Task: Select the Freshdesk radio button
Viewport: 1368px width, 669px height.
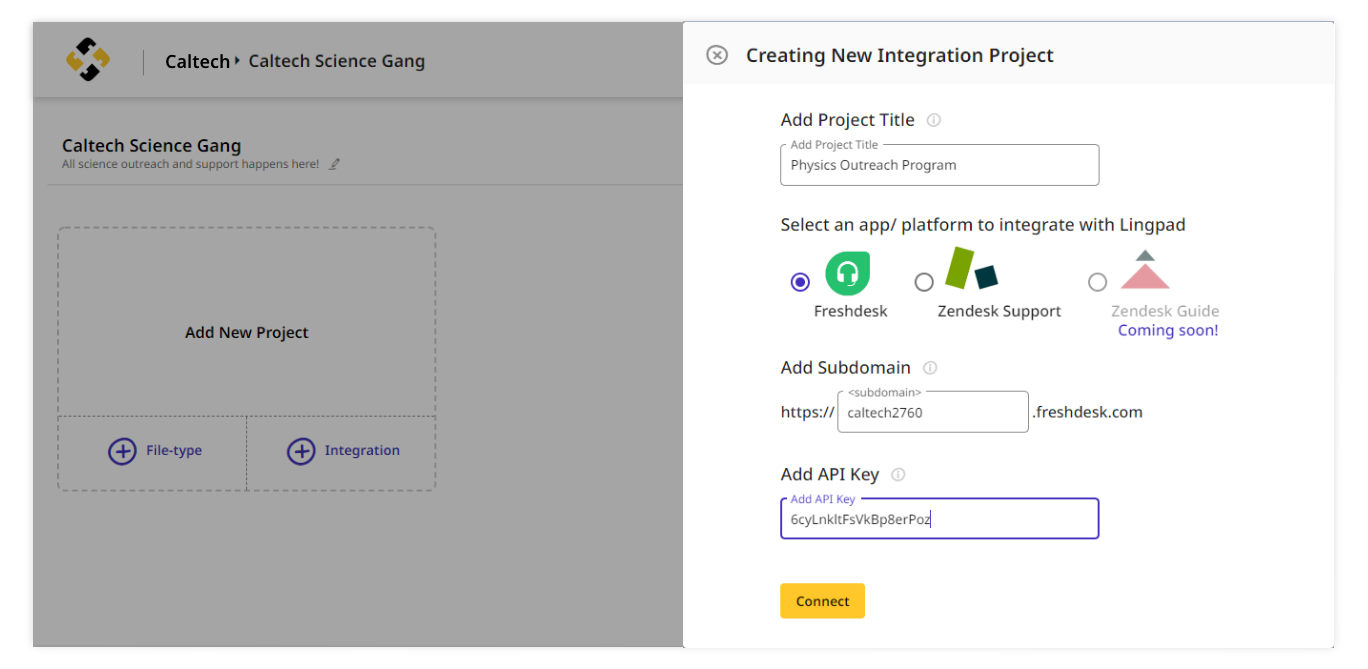Action: pyautogui.click(x=800, y=282)
